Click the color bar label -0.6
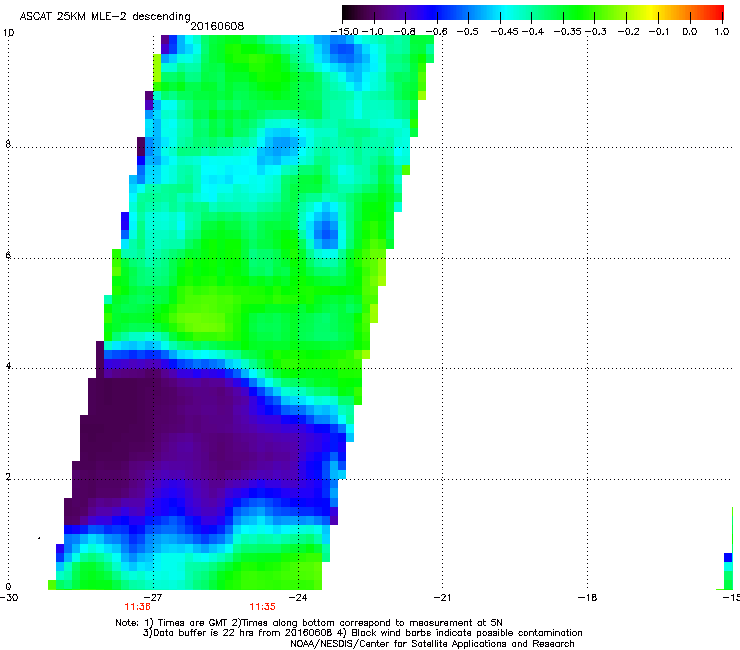The height and width of the screenshot is (650, 740). click(436, 32)
